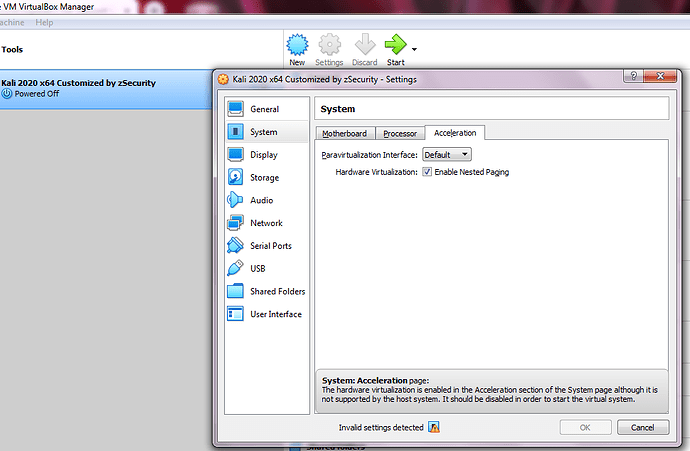This screenshot has height=451, width=690.
Task: Select the Display settings category
Action: coord(264,155)
